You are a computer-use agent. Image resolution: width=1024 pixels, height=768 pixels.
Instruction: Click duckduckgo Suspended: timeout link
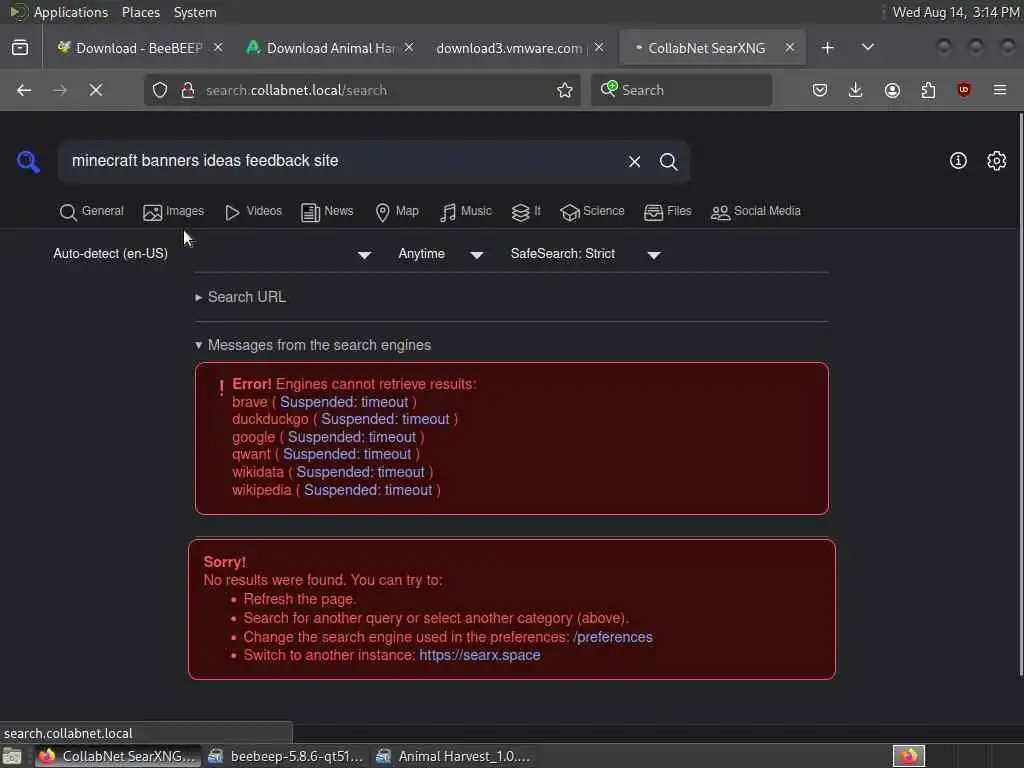(385, 419)
